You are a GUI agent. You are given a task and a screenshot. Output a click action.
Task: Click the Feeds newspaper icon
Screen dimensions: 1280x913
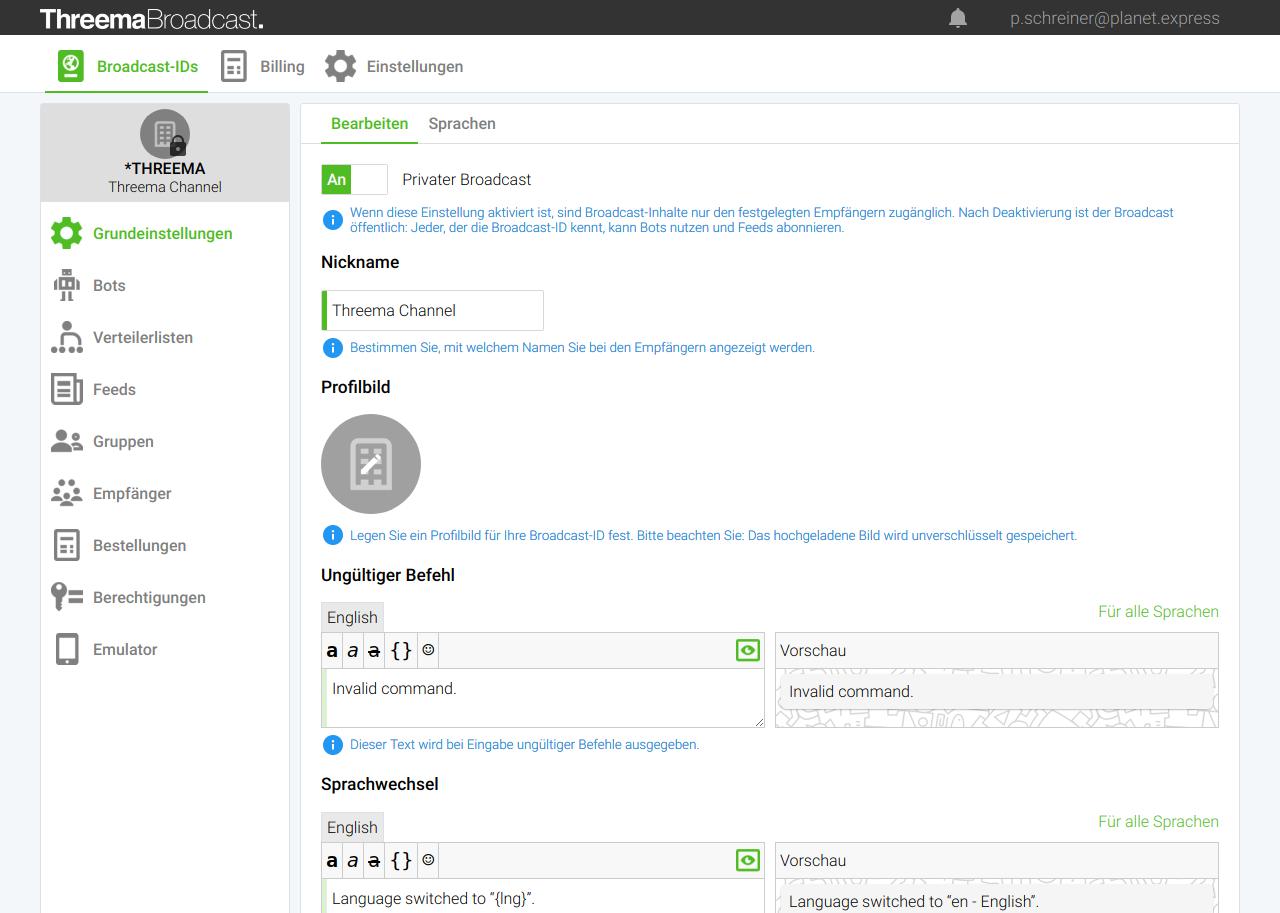(x=67, y=389)
